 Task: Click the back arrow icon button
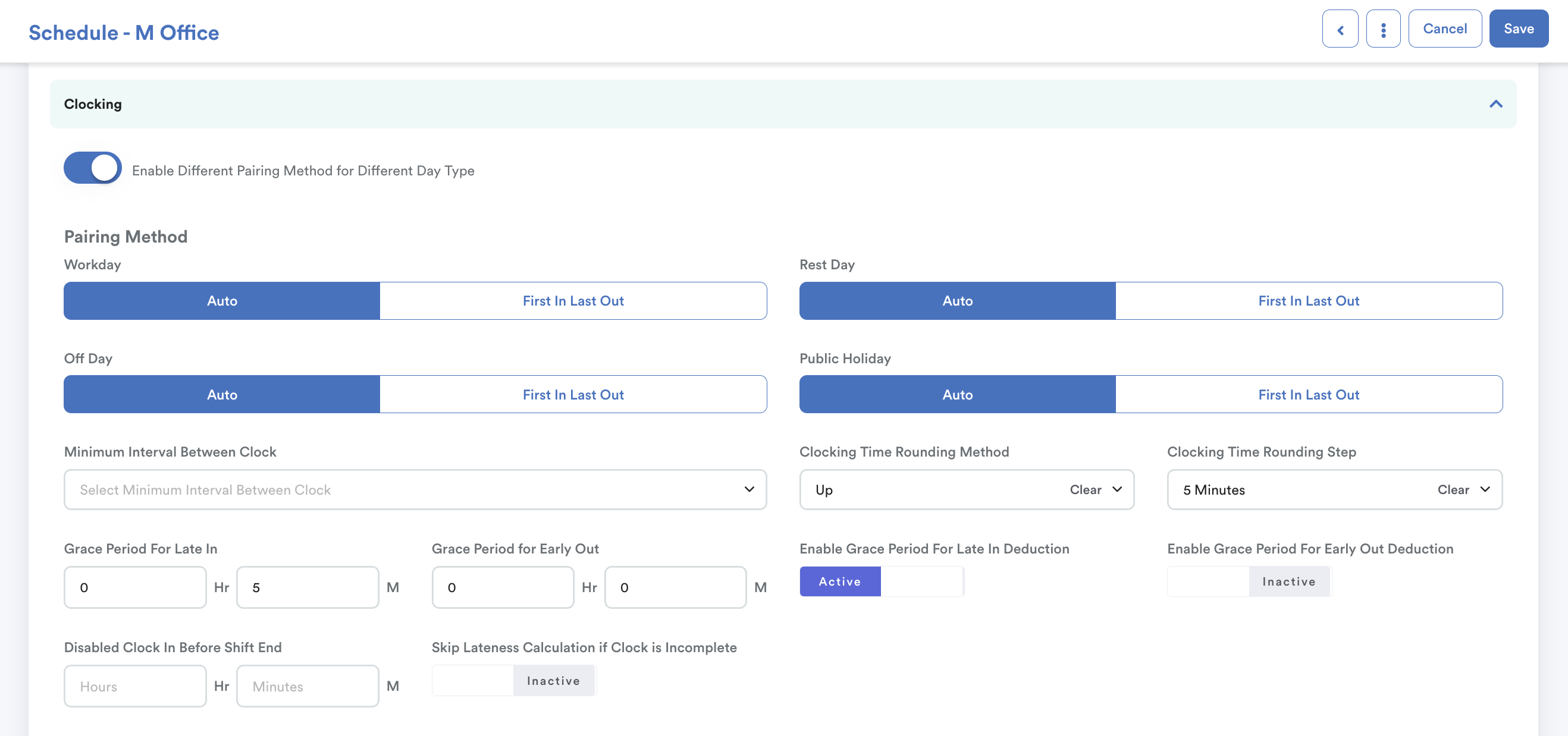[1339, 29]
